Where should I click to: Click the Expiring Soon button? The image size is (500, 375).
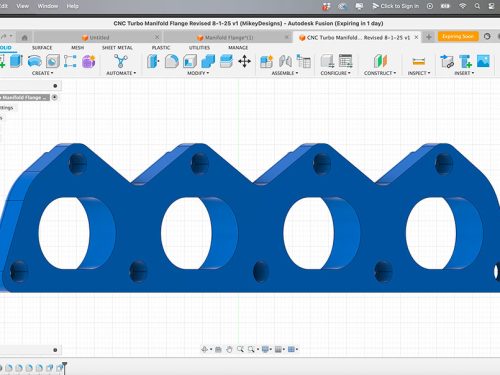[458, 36]
